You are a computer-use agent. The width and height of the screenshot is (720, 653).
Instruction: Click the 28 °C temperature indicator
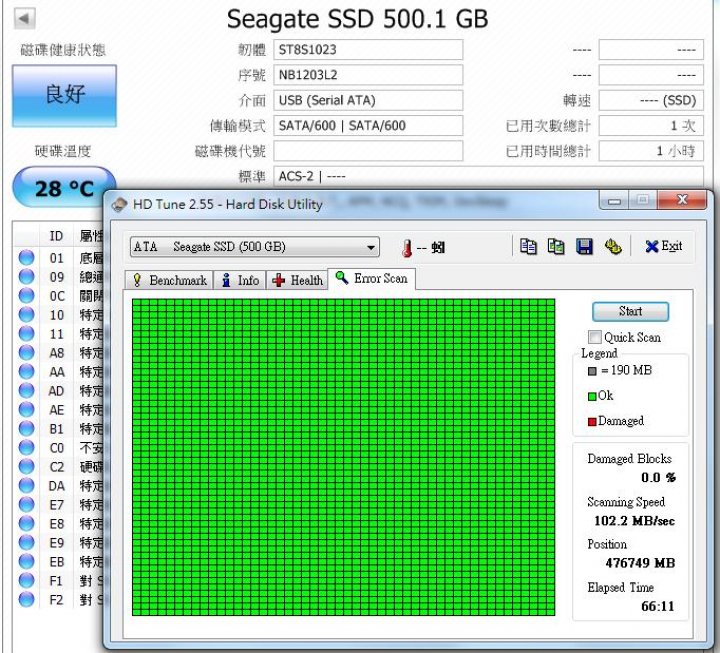[63, 188]
